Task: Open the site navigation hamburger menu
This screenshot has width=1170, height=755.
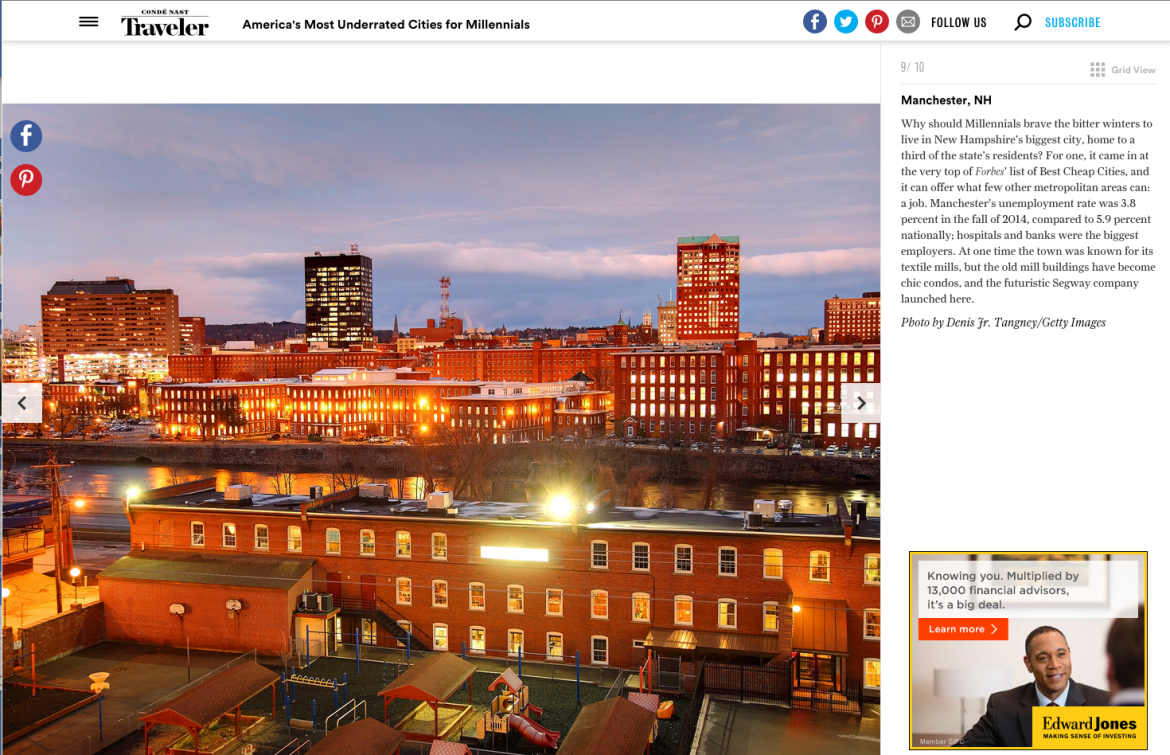Action: 88,20
